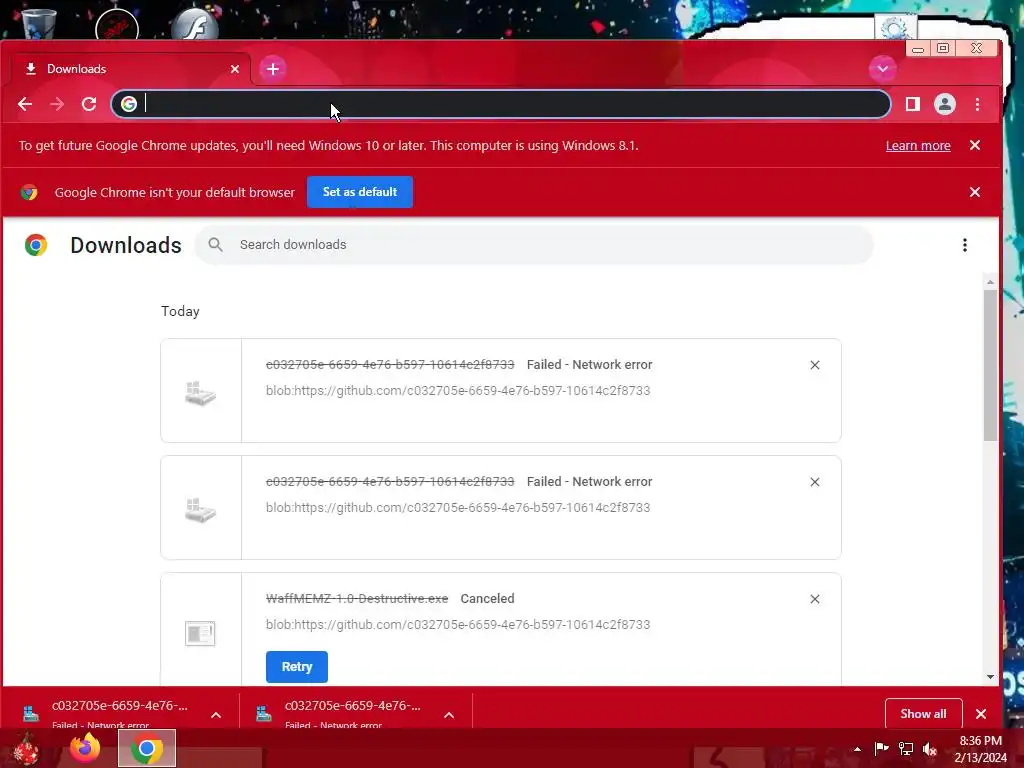Click Set as default button

click(x=360, y=192)
